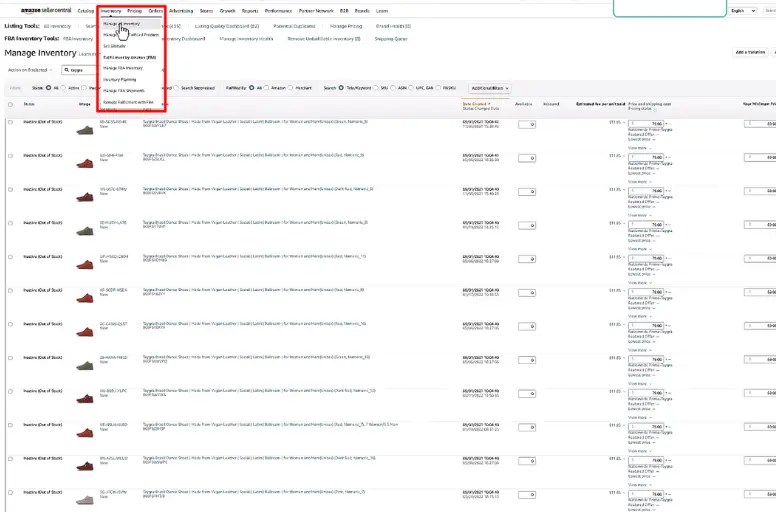Click Learn more beside Manage Inventory
The height and width of the screenshot is (512, 776).
(x=88, y=54)
